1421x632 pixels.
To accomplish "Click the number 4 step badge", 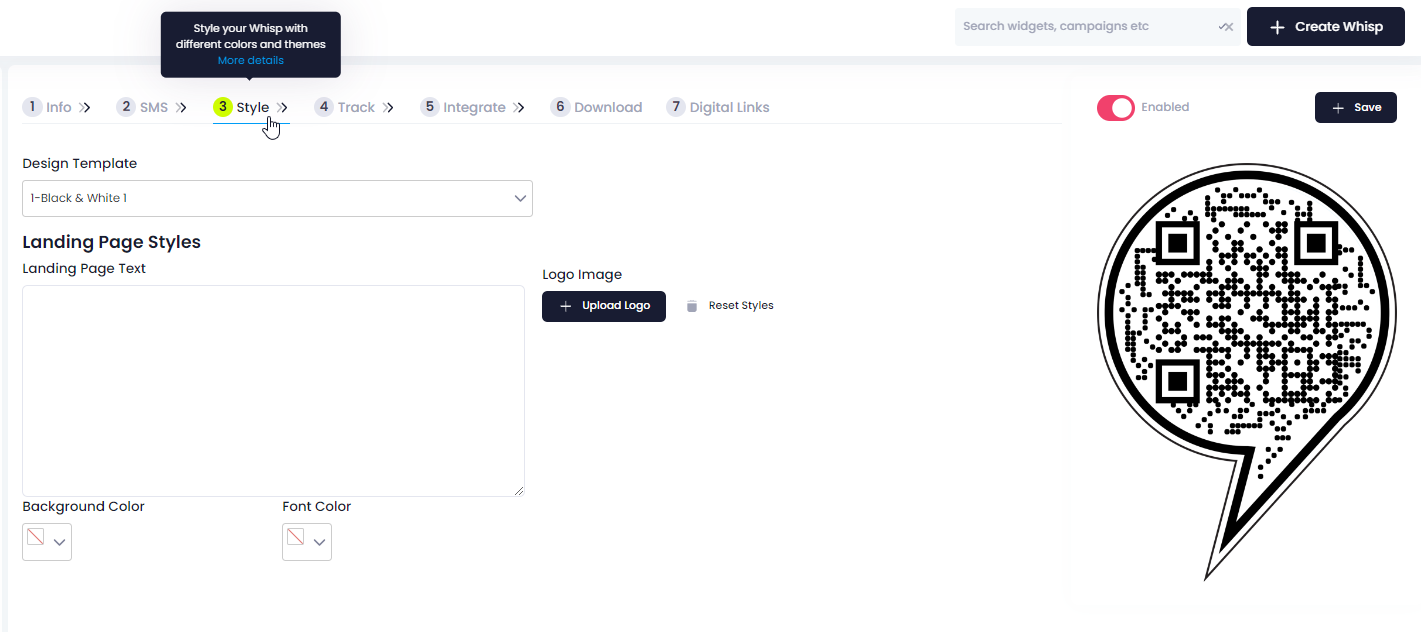I will [x=324, y=107].
